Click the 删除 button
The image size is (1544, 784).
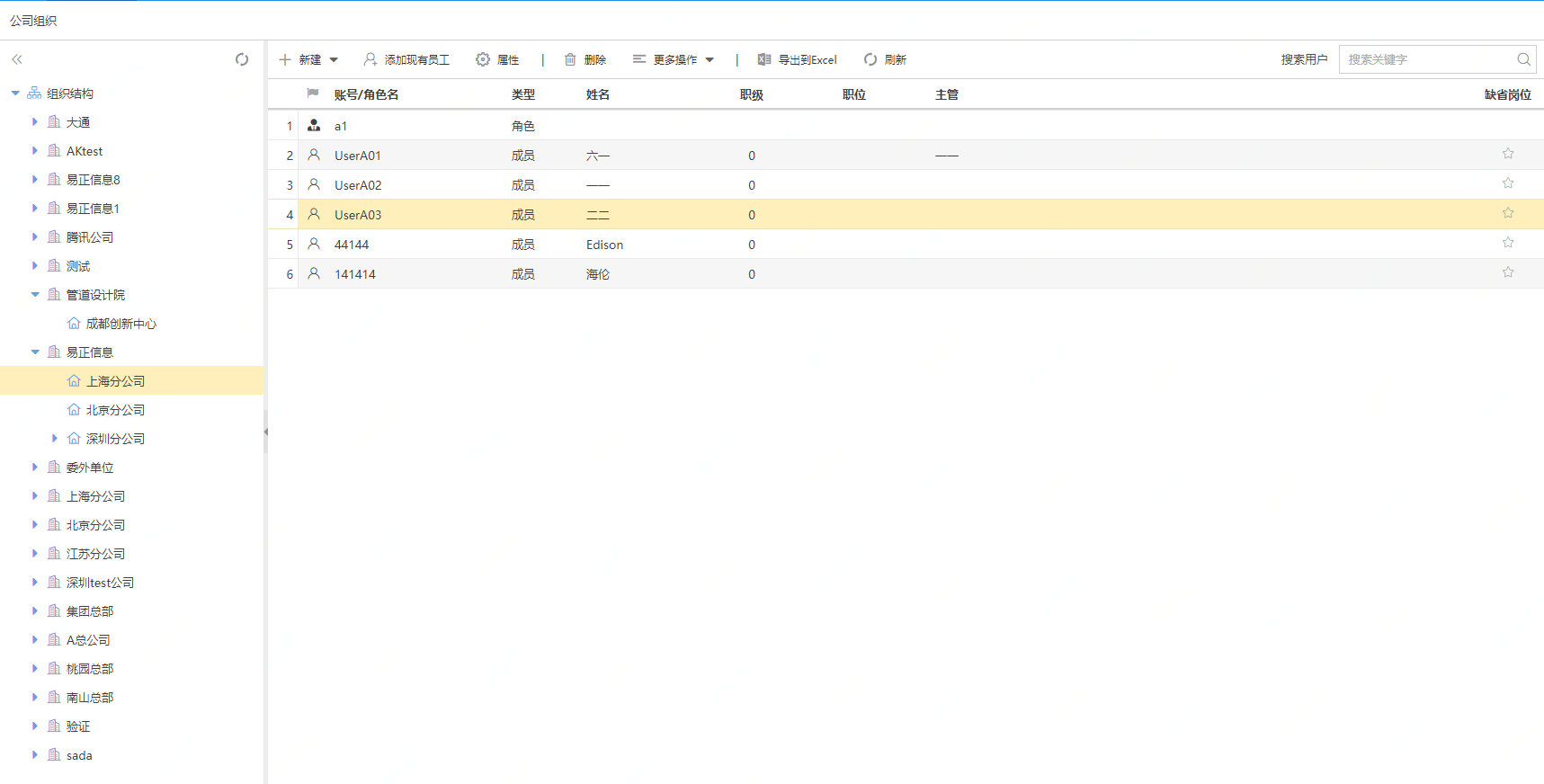pos(585,59)
